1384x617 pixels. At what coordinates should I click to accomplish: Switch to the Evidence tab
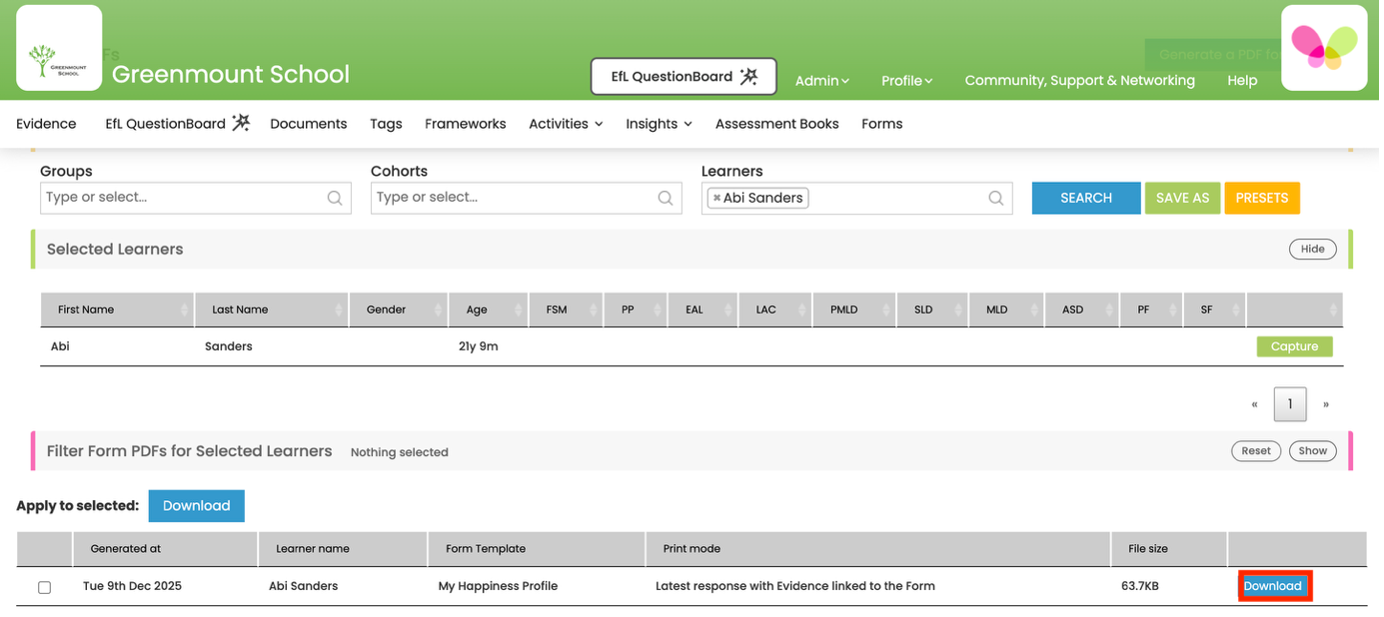click(x=45, y=123)
